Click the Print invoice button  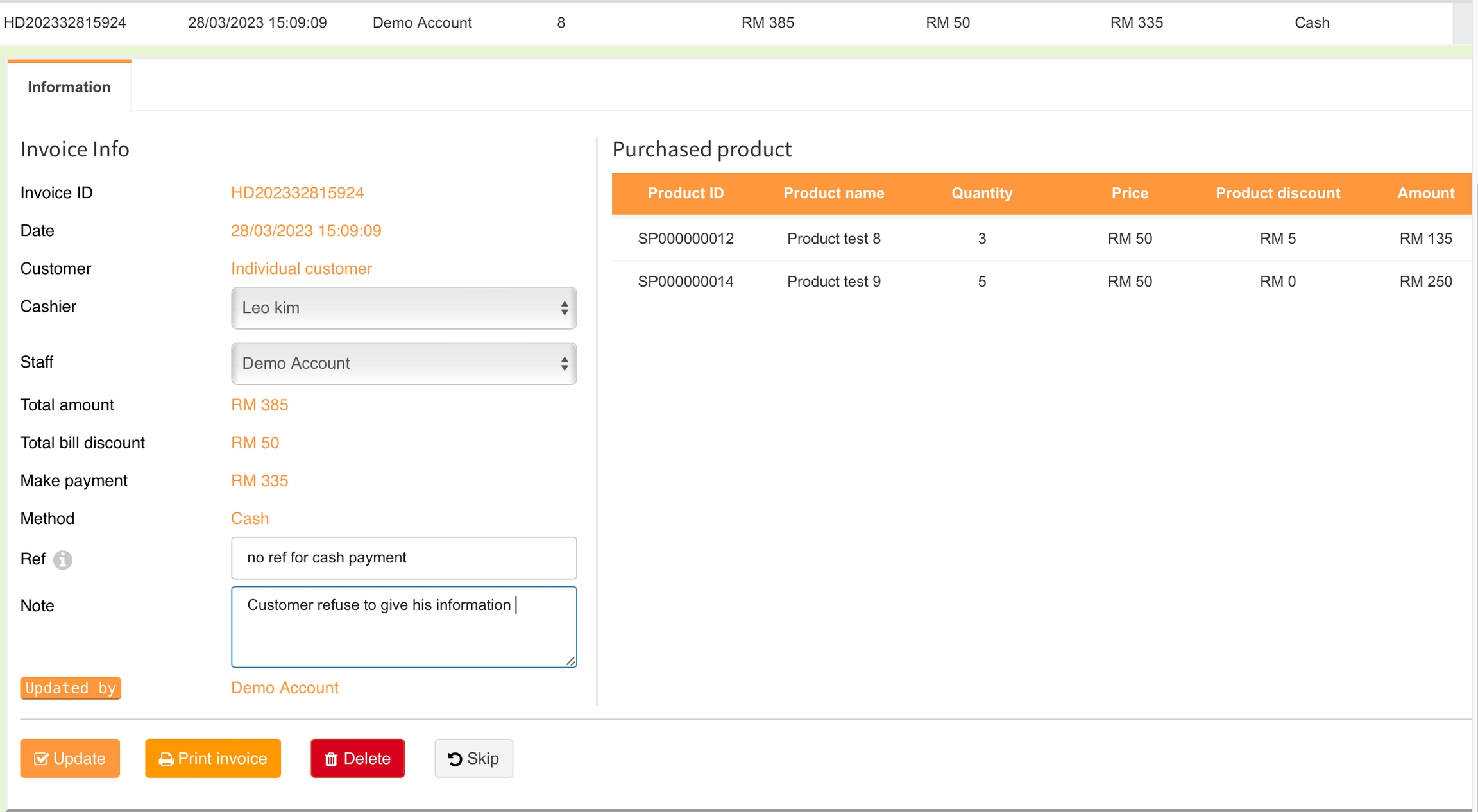click(213, 758)
